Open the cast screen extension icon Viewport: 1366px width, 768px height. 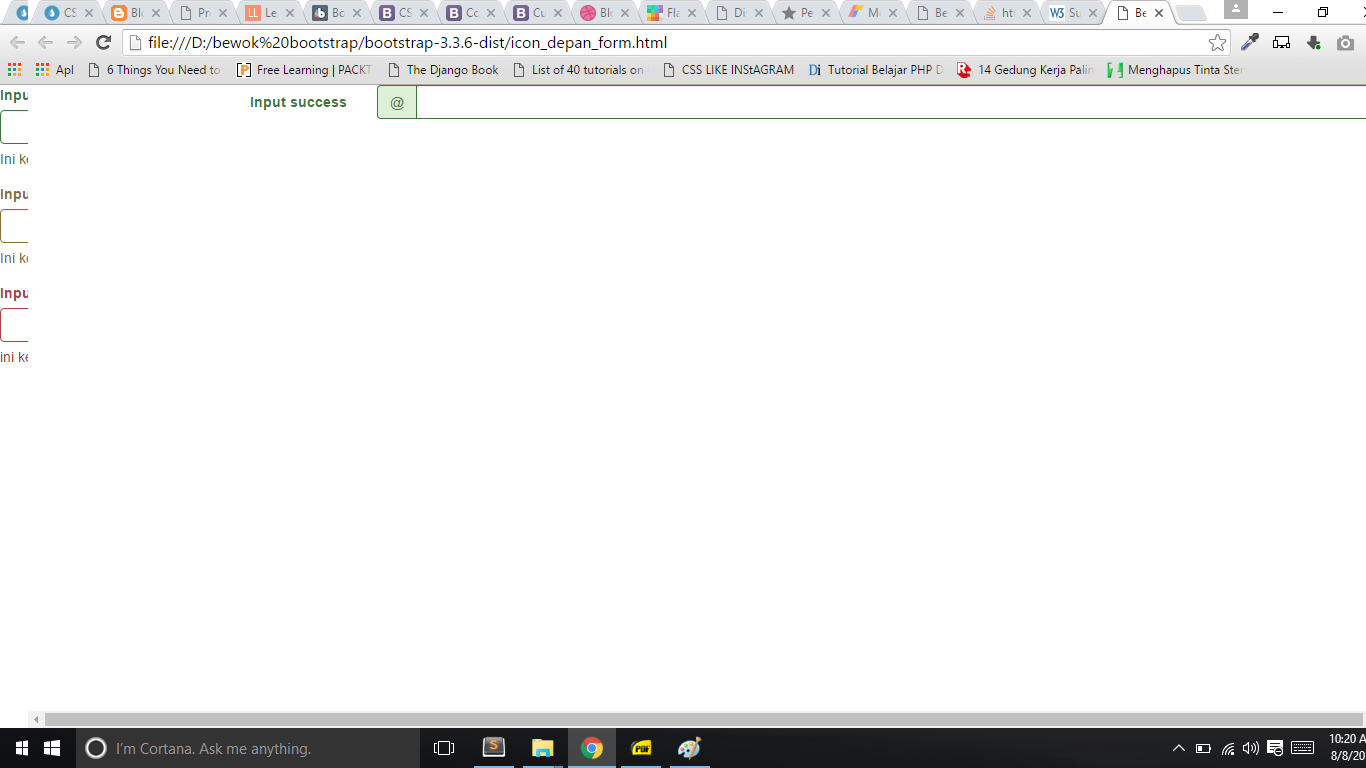tap(1282, 43)
